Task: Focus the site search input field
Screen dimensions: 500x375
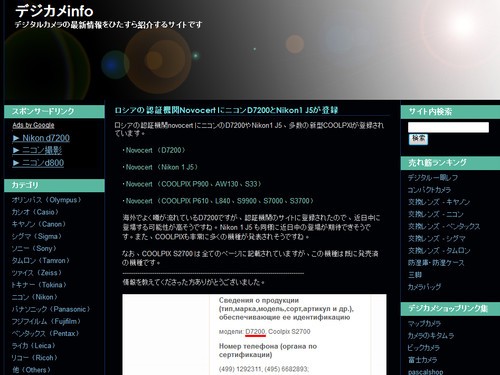Action: click(x=448, y=127)
